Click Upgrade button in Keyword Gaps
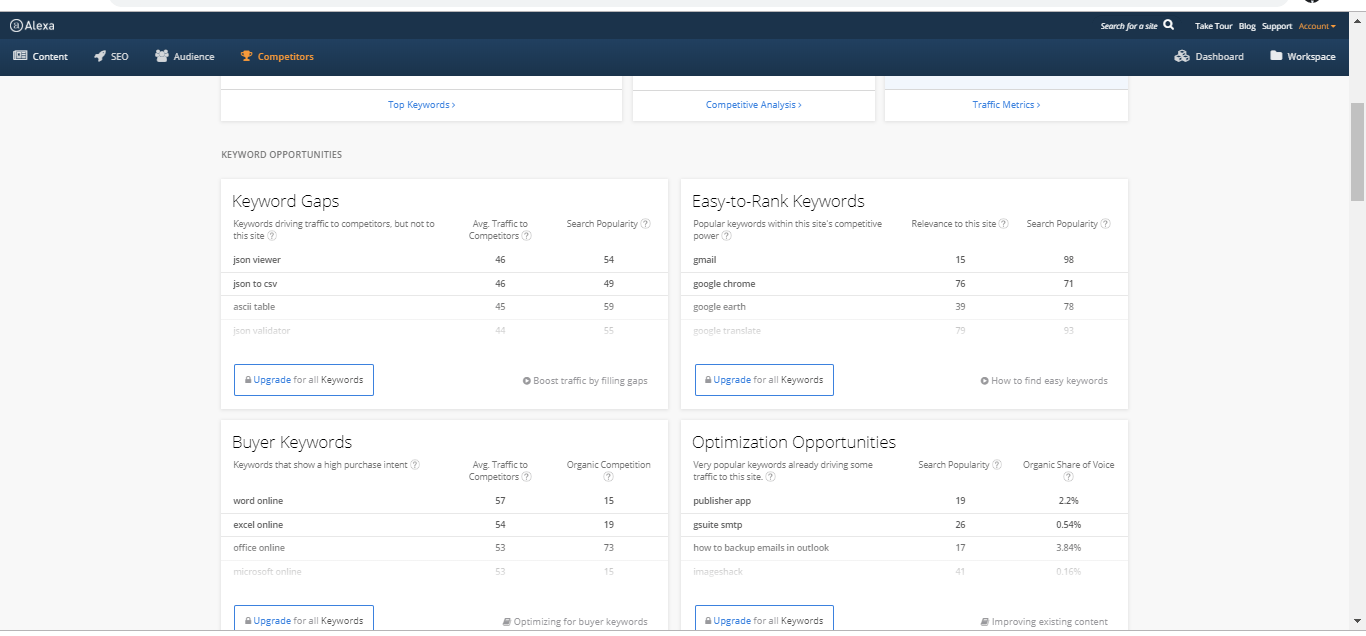The image size is (1366, 636). click(x=304, y=380)
